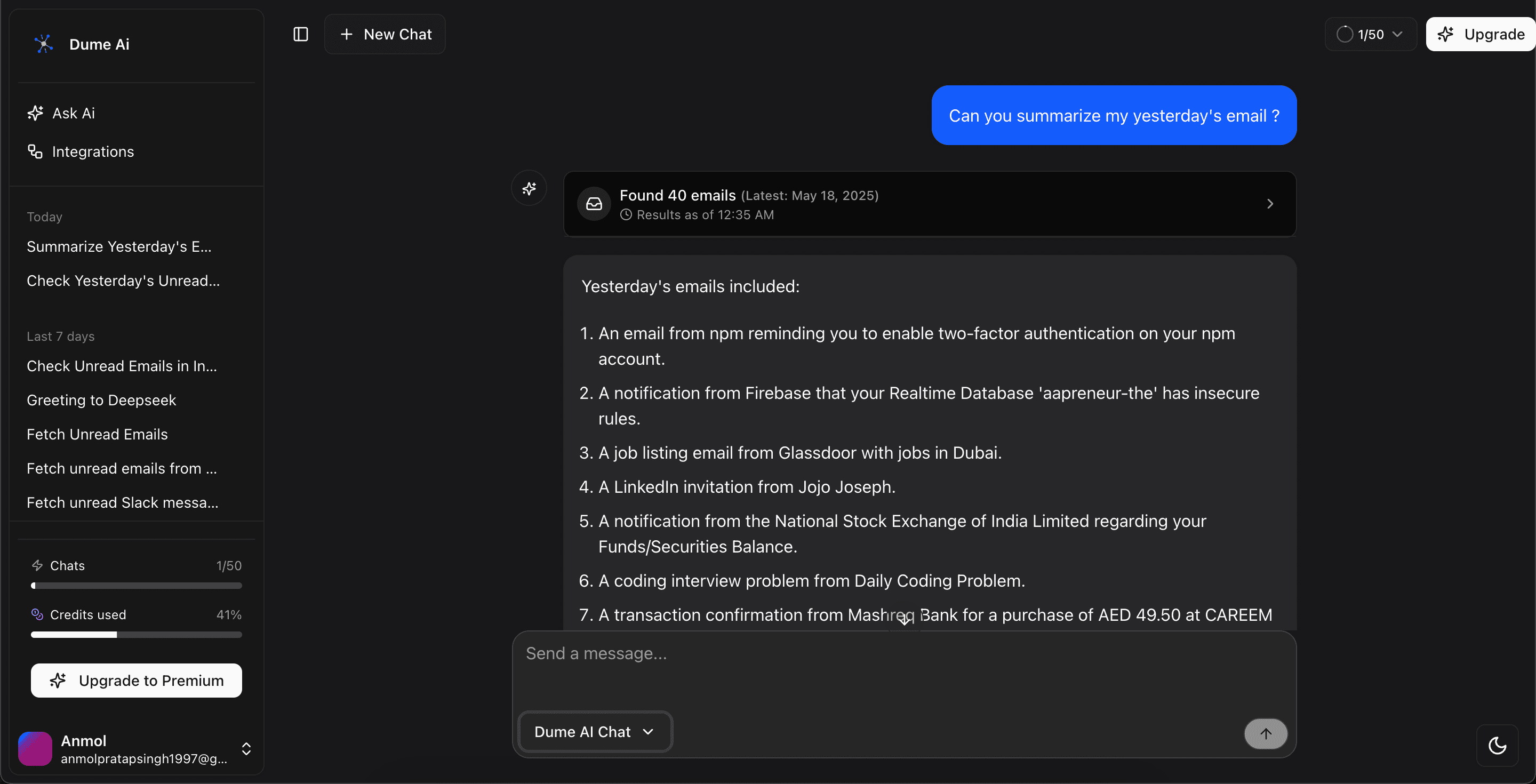Click the Daily Coding Problem summary line
This screenshot has height=784, width=1536.
[x=812, y=581]
